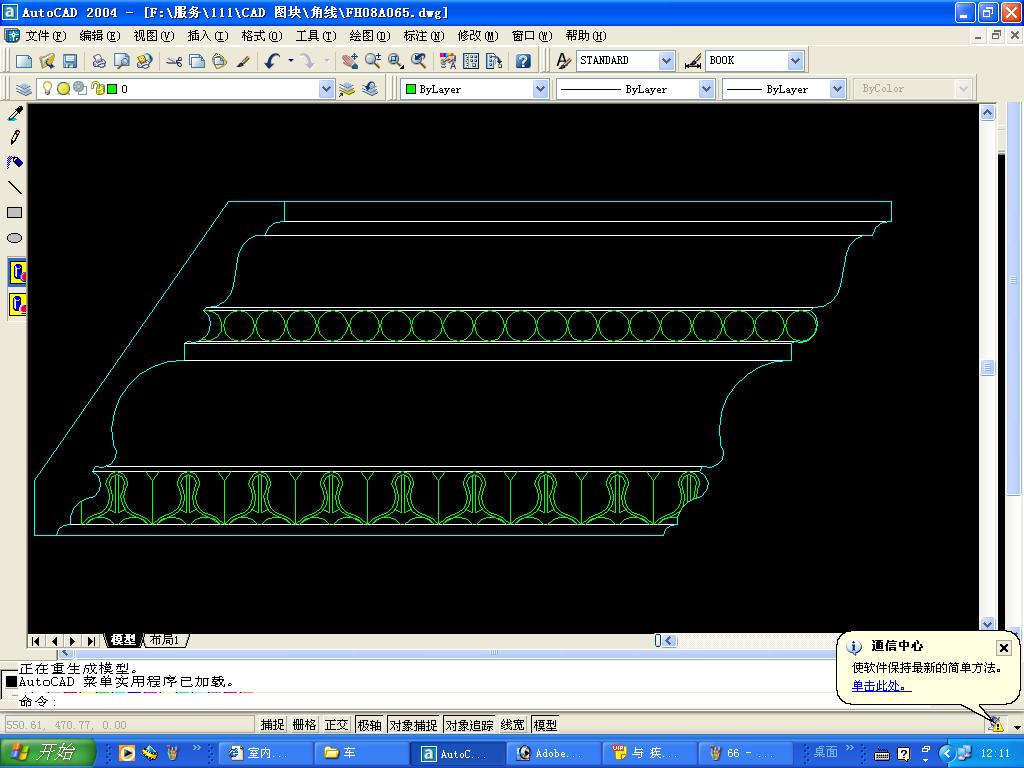Select the Line tool in left toolbar
Screen dimensions: 1024x768
[15, 187]
